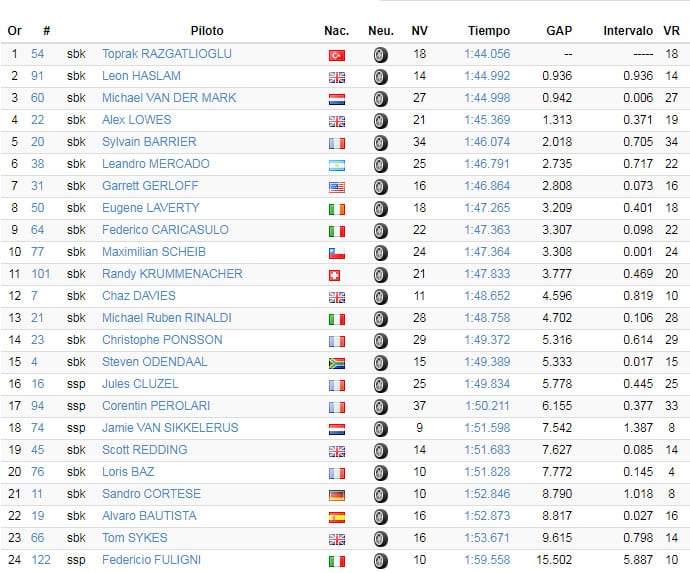The height and width of the screenshot is (573, 690).
Task: Click Turkish flag icon for Razgatlioglu
Action: [x=336, y=55]
